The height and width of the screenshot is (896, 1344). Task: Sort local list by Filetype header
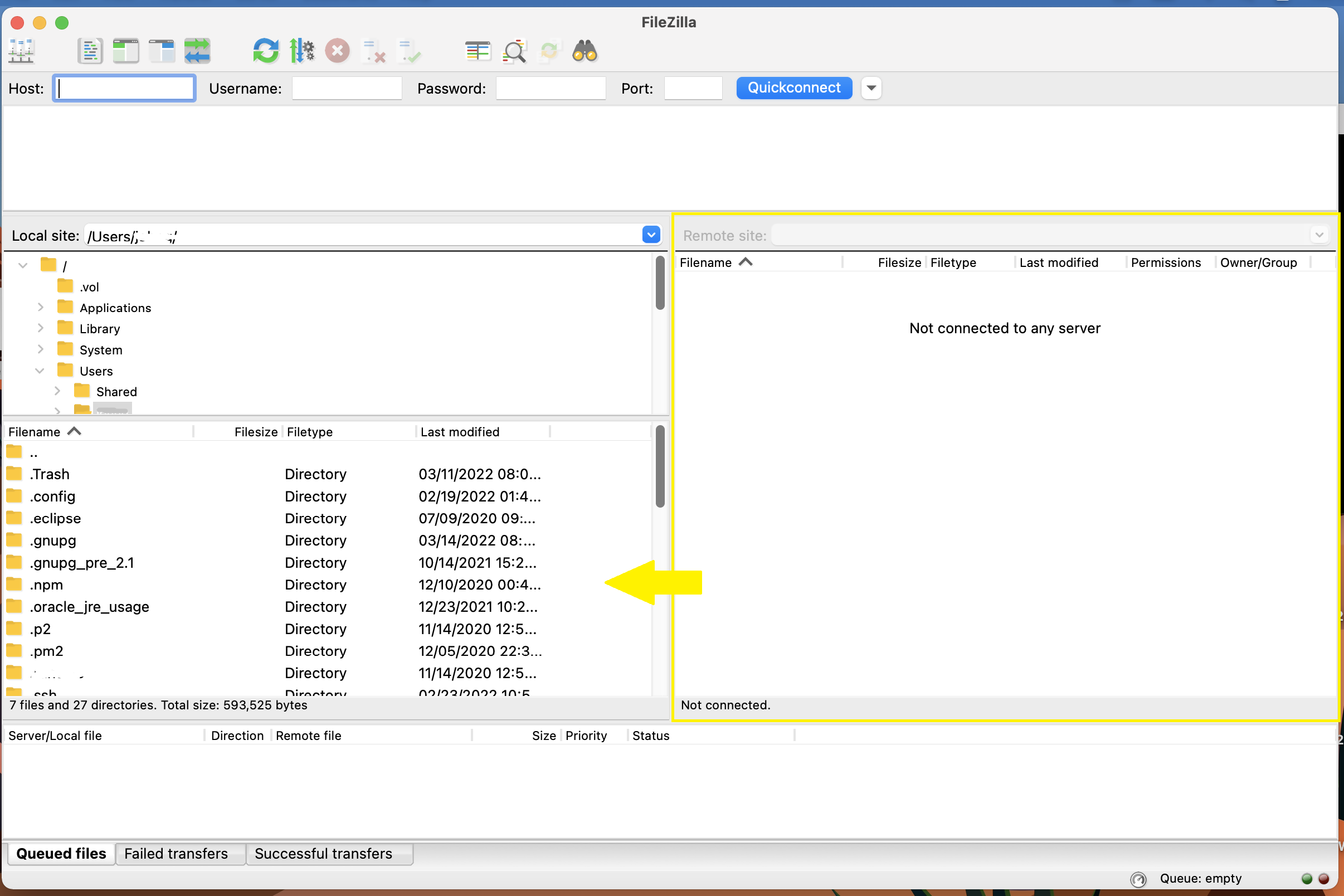coord(349,432)
